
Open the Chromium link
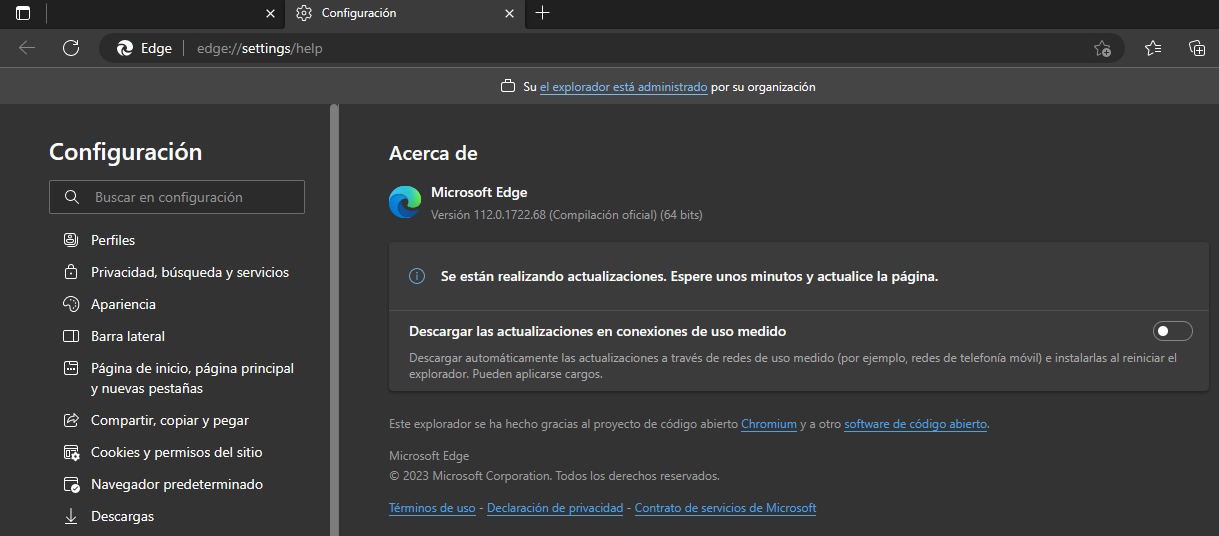click(x=769, y=424)
